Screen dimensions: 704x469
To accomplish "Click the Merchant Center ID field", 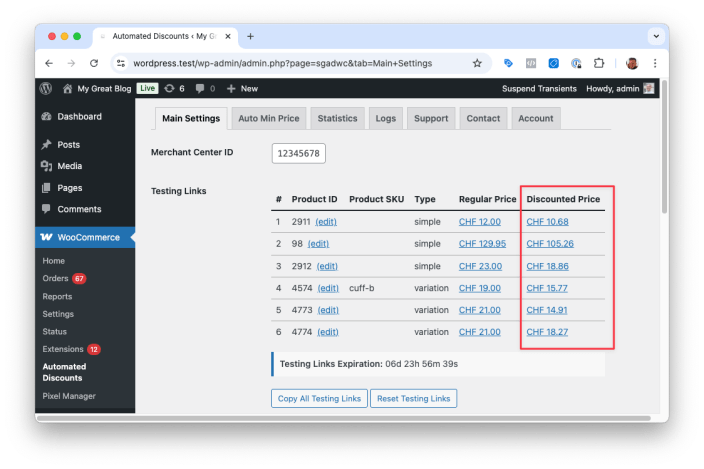I will 298,153.
